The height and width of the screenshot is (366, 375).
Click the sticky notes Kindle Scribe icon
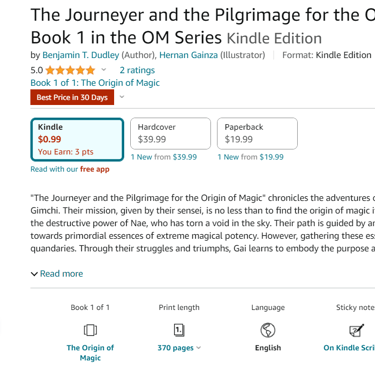click(356, 330)
